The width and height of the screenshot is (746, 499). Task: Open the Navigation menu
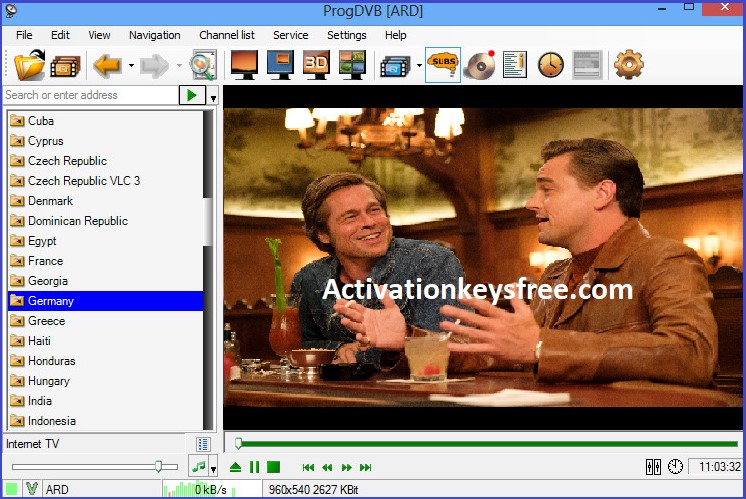[x=155, y=35]
